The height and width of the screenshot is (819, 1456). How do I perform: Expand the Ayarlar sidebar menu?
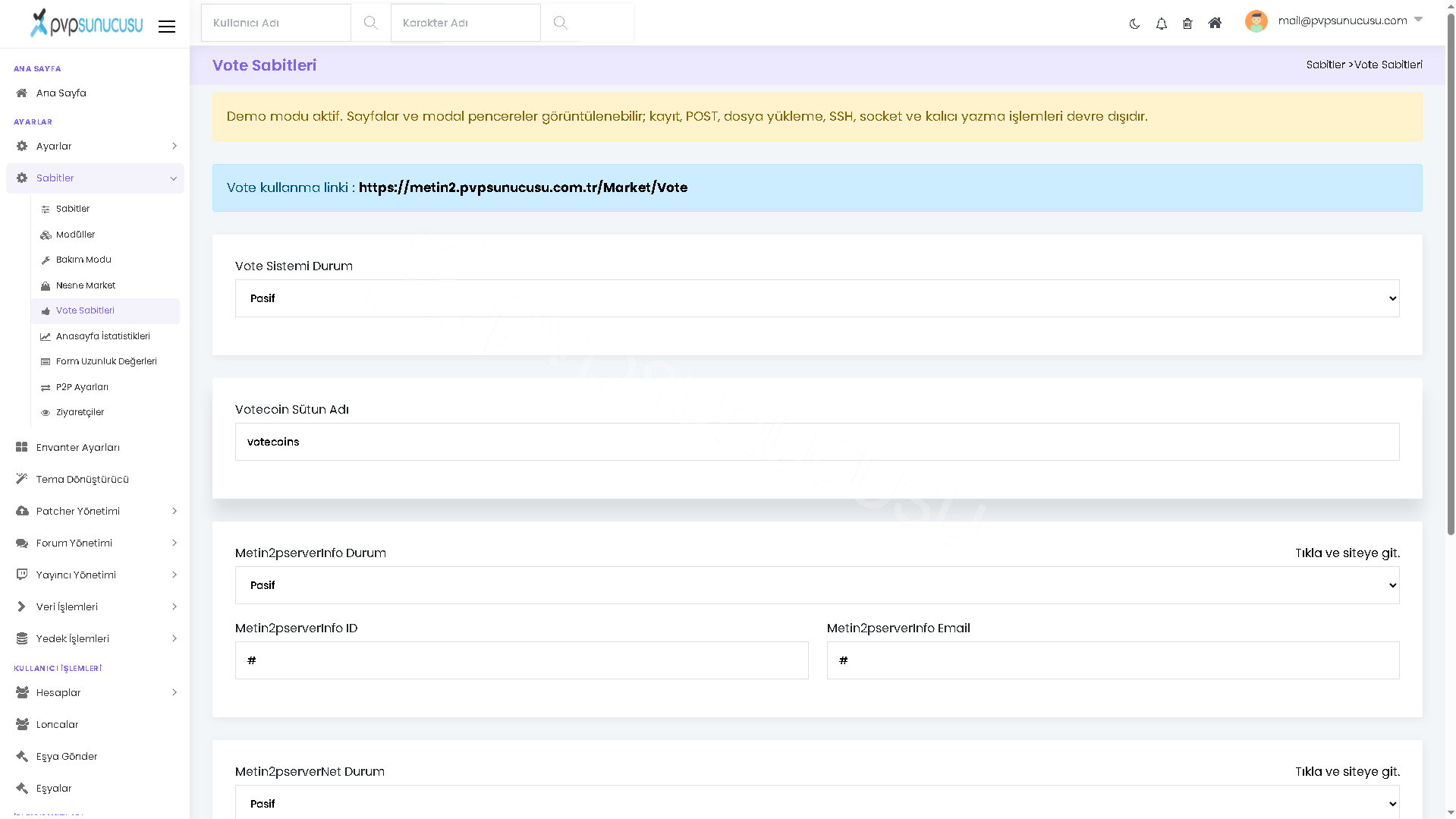[x=95, y=146]
